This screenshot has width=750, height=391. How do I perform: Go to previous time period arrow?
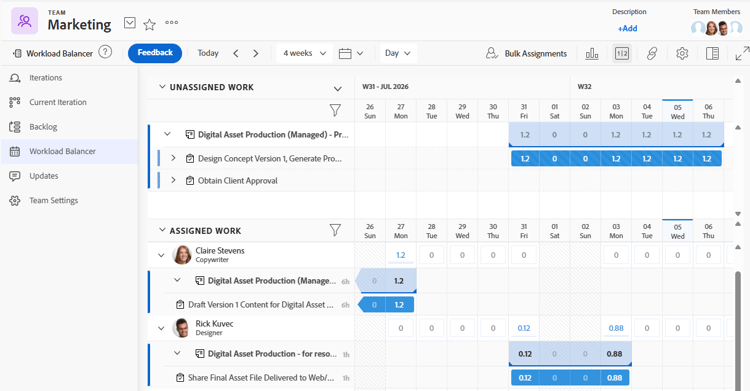236,54
